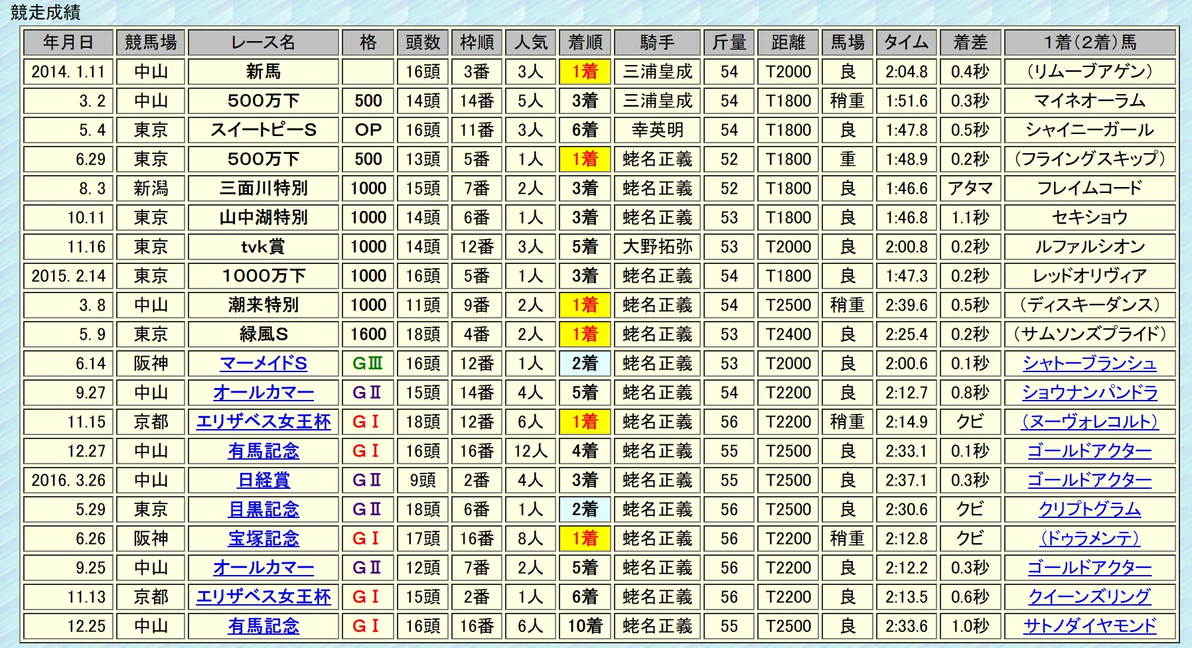Select the time cell 2:04.8
Image resolution: width=1192 pixels, height=648 pixels.
click(906, 72)
